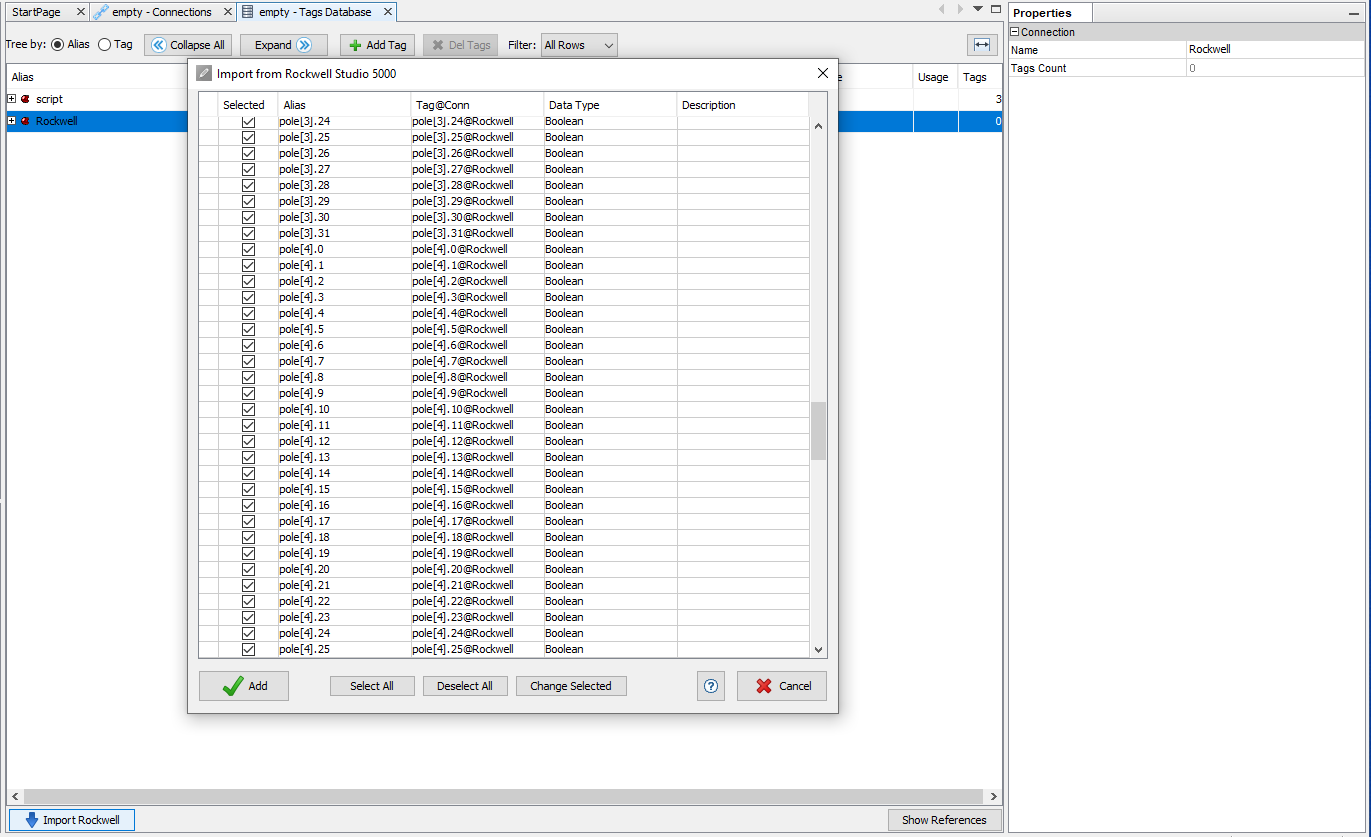Click the Properties panel tab

click(1050, 13)
